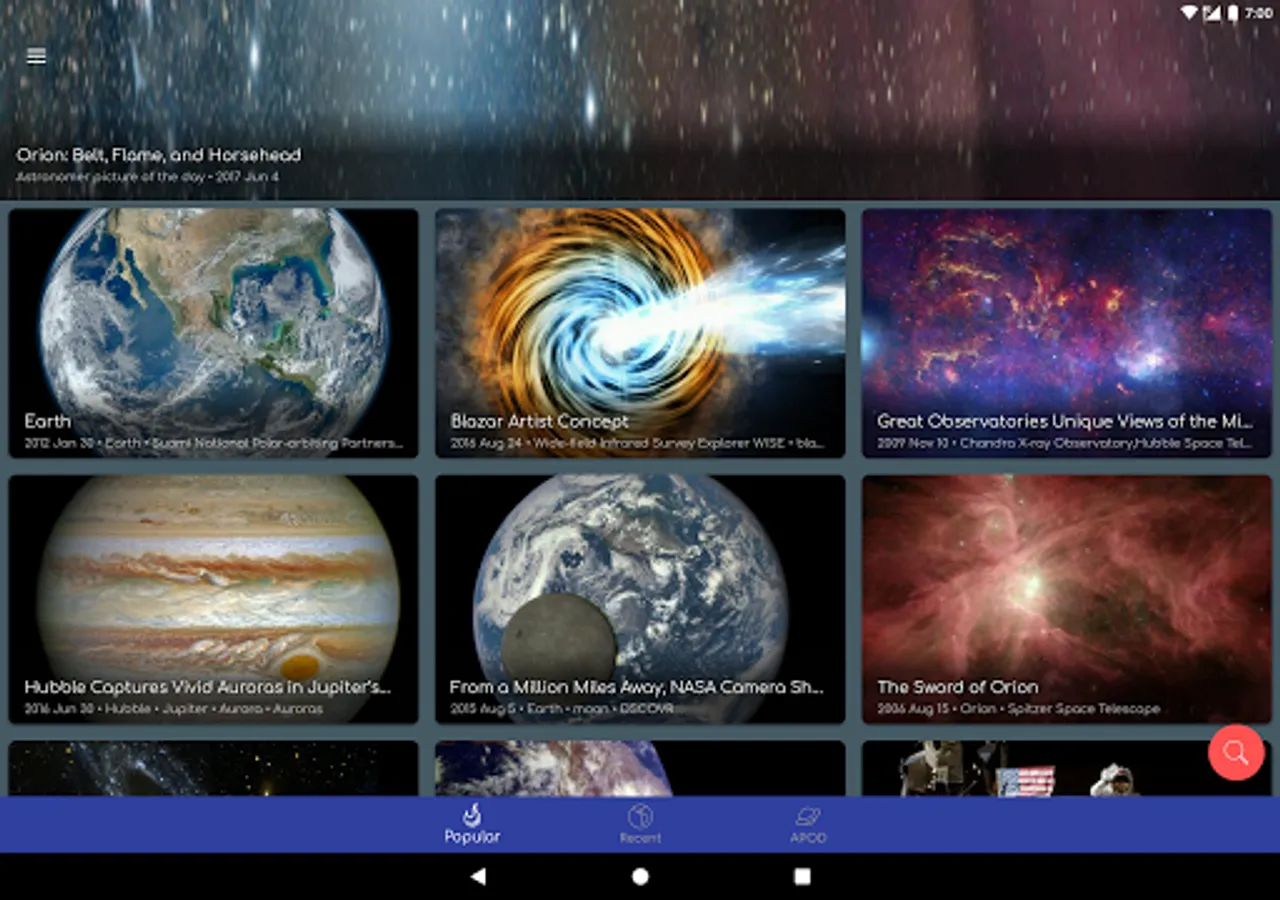Select 'From a Million Miles Away, NASA Camera' title
1280x900 pixels.
point(636,687)
